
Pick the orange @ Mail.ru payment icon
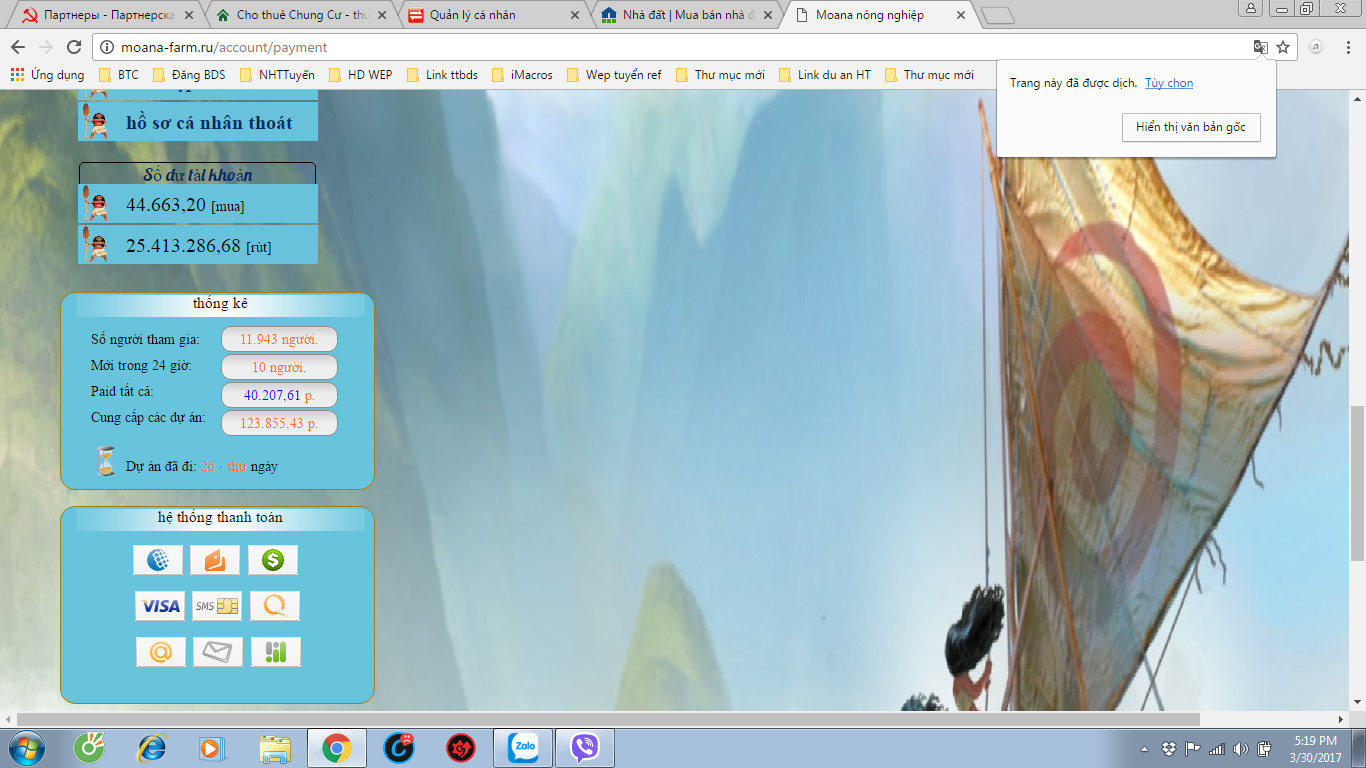tap(161, 652)
